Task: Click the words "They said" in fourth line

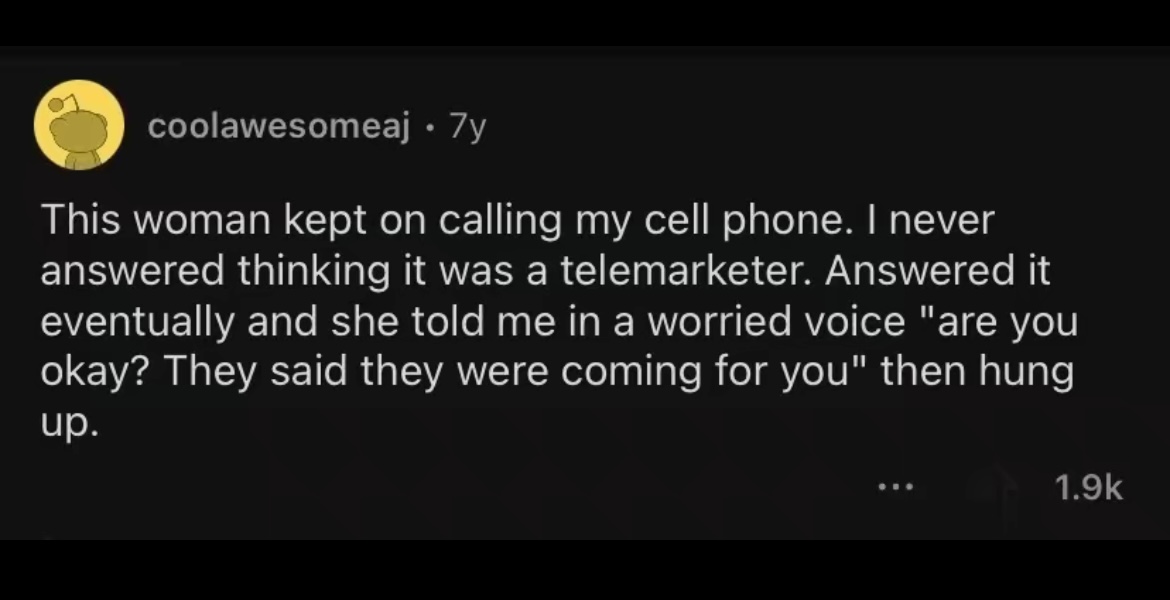Action: (x=255, y=372)
